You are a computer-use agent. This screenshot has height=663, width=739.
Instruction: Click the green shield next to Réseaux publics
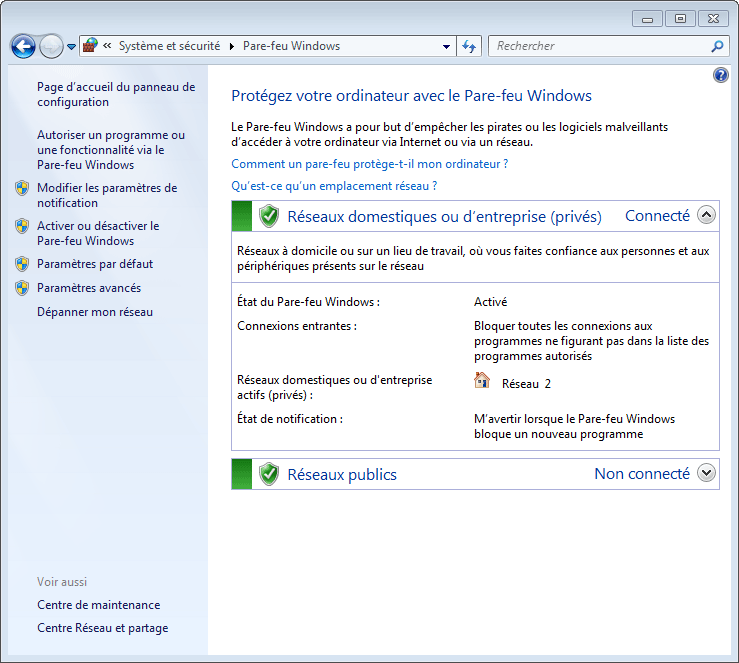pyautogui.click(x=268, y=474)
